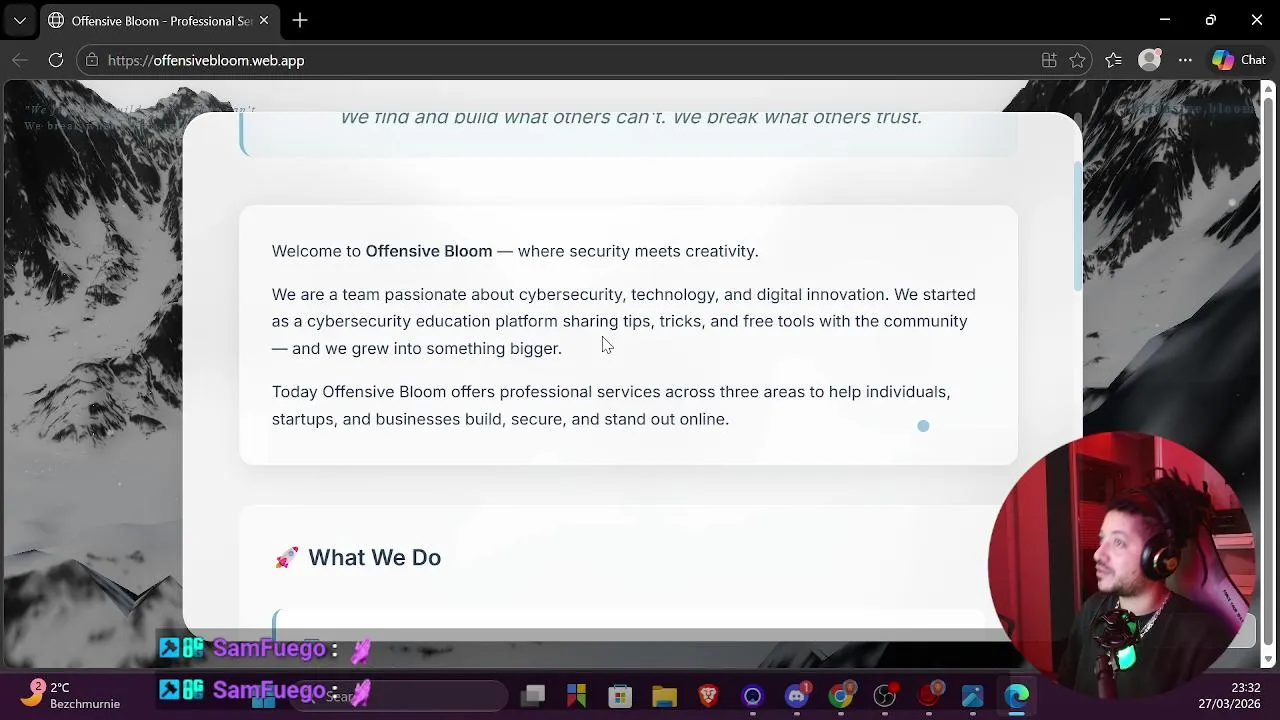Open Settings and more ellipsis menu
Viewport: 1280px width, 720px height.
coord(1185,60)
